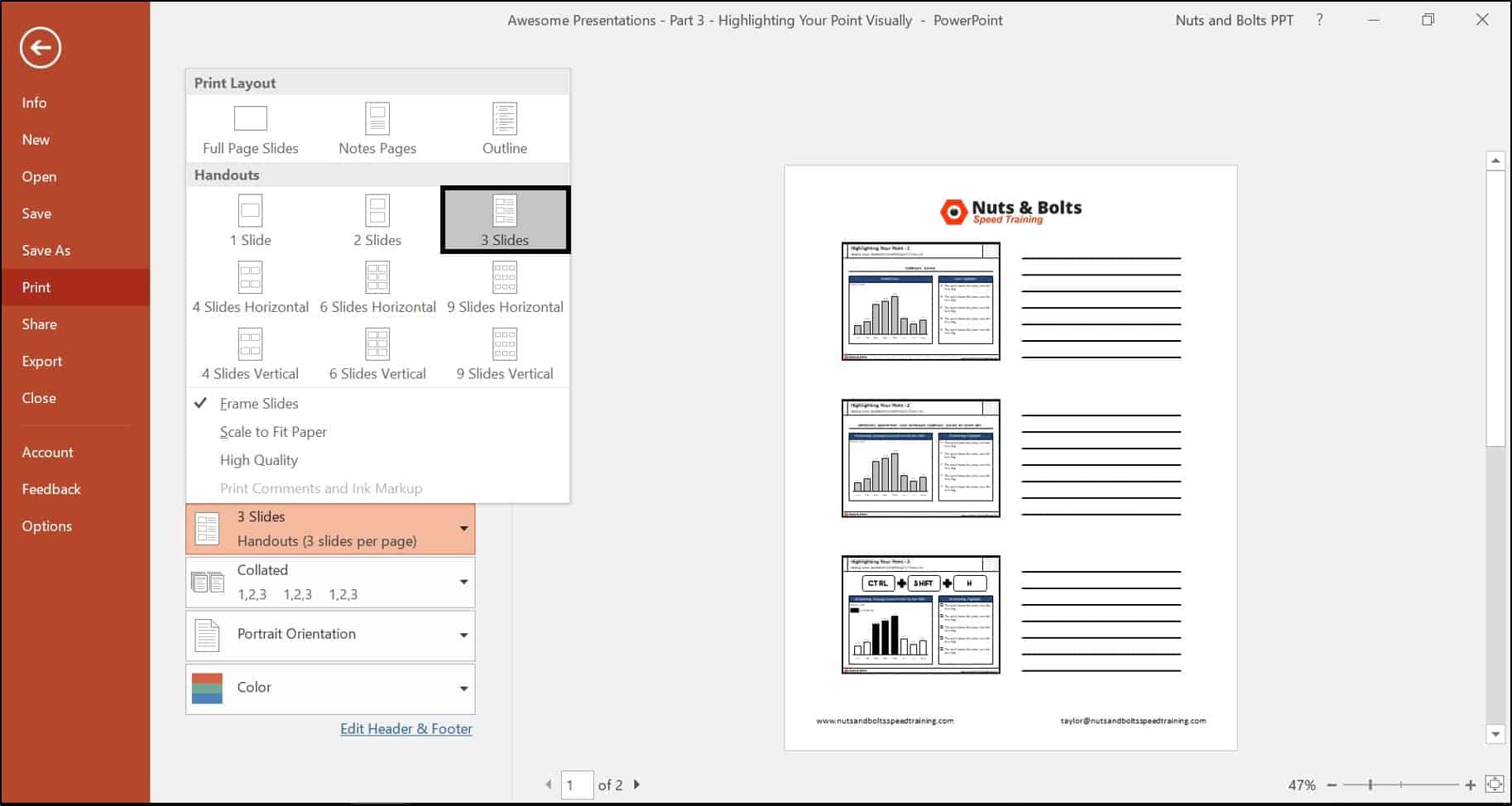
Task: Click Save in the backstage menu
Action: (x=75, y=213)
